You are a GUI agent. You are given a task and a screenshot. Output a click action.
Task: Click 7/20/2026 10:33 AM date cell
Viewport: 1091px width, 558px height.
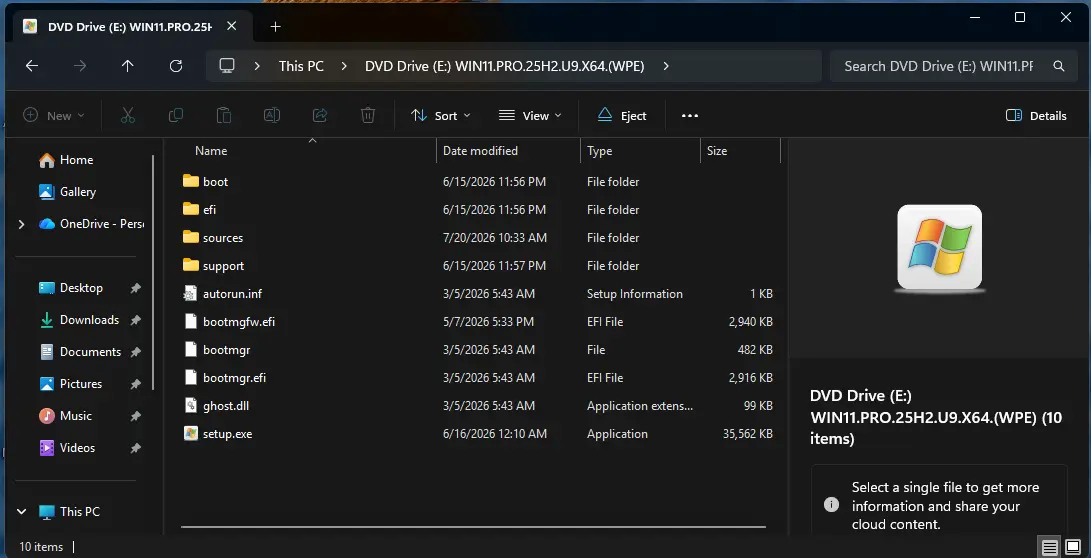tap(495, 237)
